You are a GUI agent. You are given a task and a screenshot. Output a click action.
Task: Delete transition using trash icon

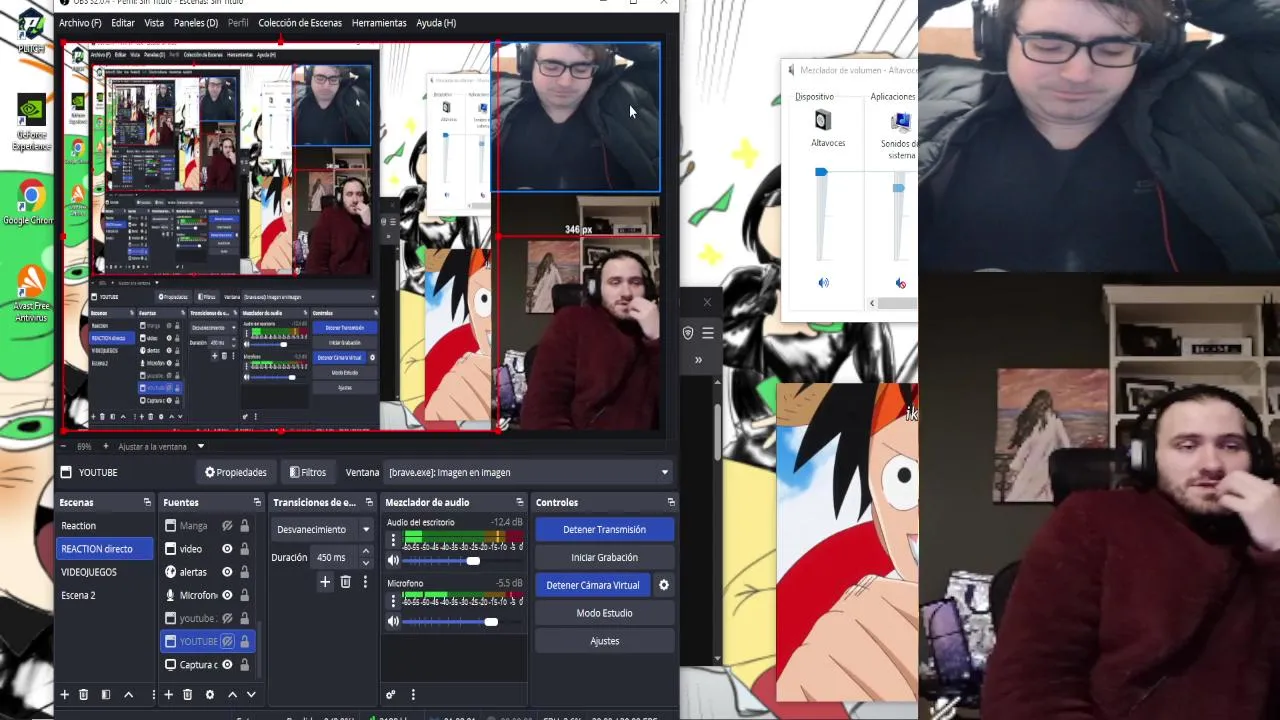(346, 581)
